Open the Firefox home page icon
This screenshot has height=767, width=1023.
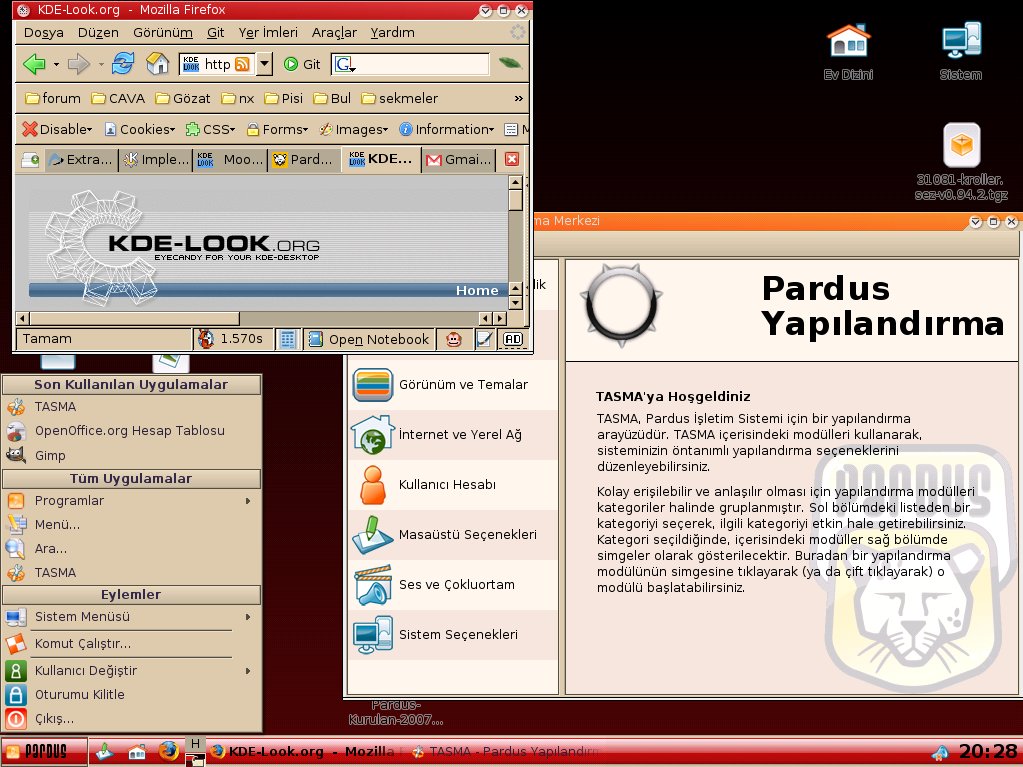coord(157,63)
